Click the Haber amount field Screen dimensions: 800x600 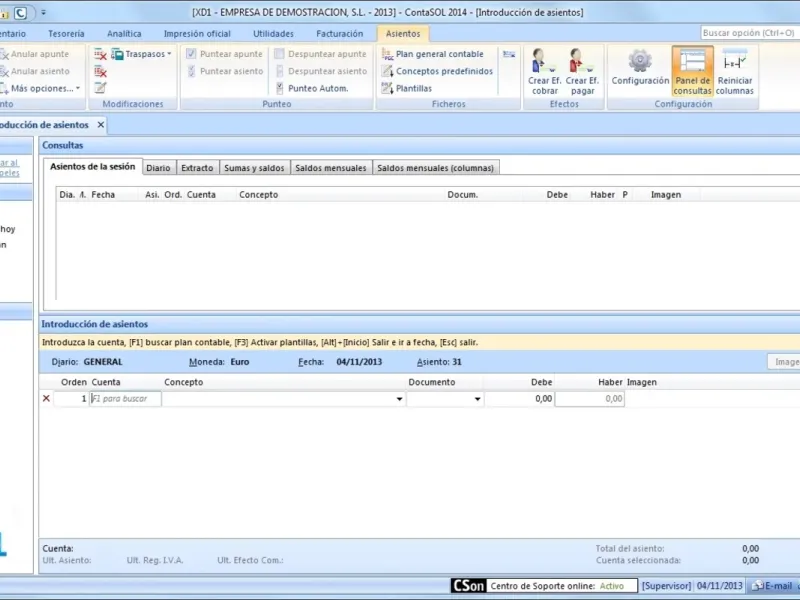click(x=590, y=399)
